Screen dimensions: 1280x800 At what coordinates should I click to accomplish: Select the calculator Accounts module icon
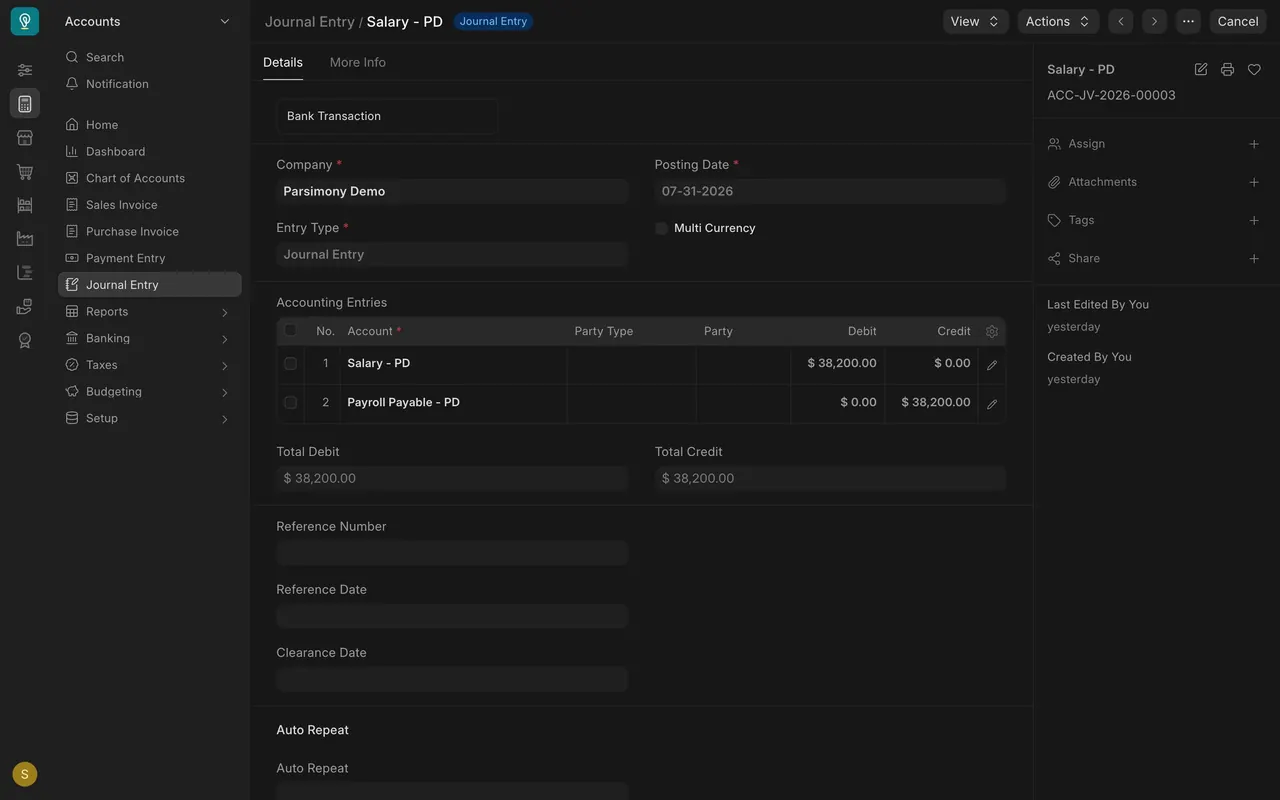pos(25,104)
